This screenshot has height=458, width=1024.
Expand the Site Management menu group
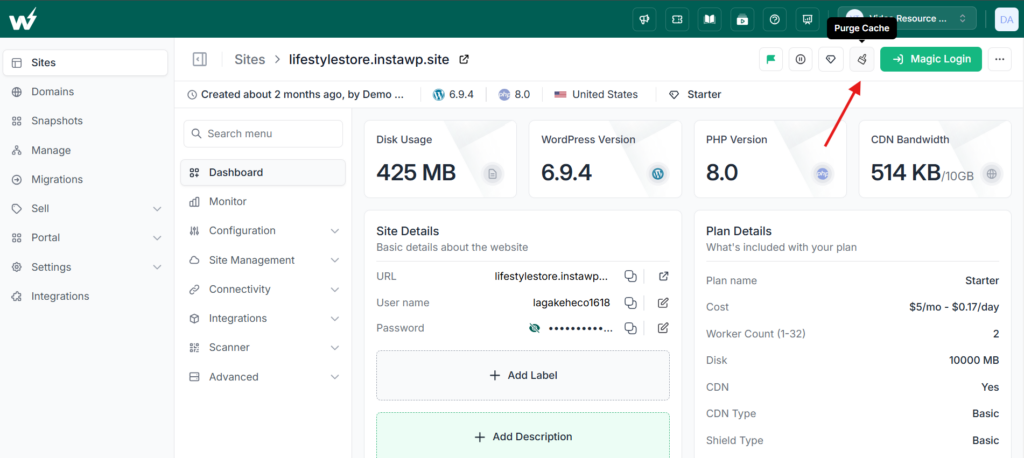pyautogui.click(x=335, y=260)
